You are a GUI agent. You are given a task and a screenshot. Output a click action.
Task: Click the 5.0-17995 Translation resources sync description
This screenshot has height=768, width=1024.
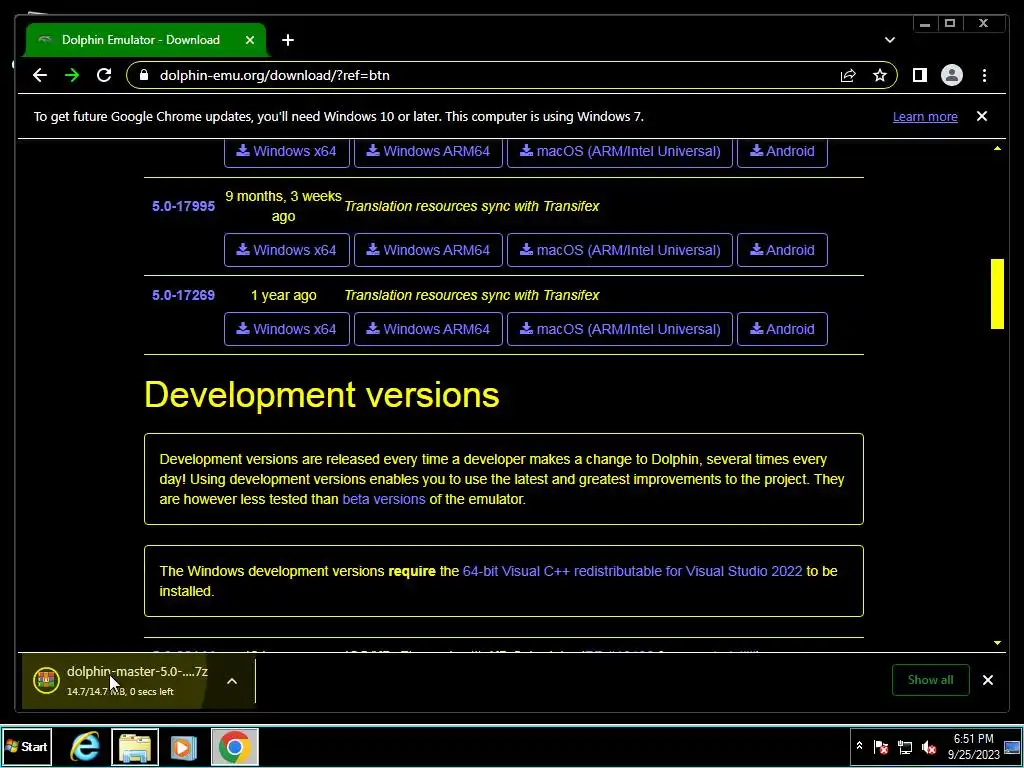(x=472, y=206)
